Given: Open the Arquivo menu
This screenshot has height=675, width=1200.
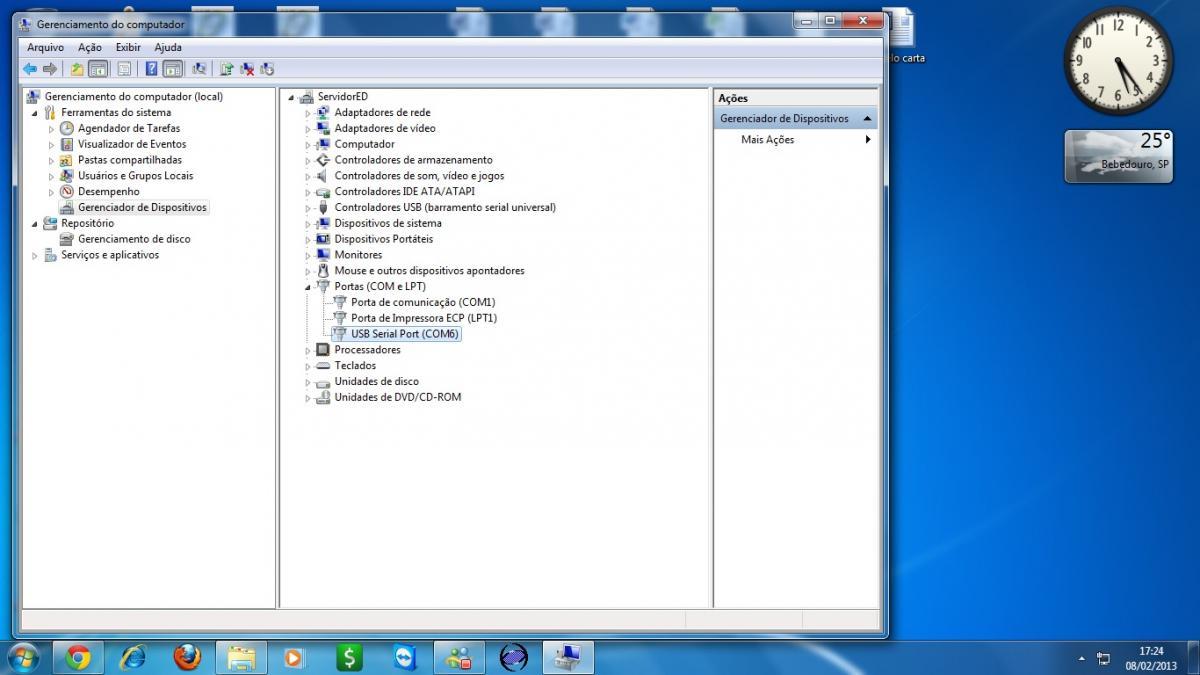Looking at the screenshot, I should click(45, 47).
